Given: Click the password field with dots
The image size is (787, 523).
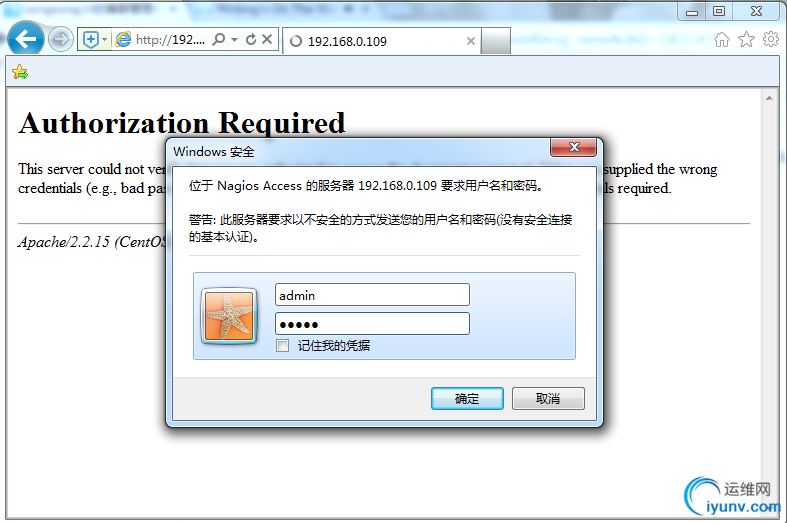Looking at the screenshot, I should pyautogui.click(x=372, y=324).
